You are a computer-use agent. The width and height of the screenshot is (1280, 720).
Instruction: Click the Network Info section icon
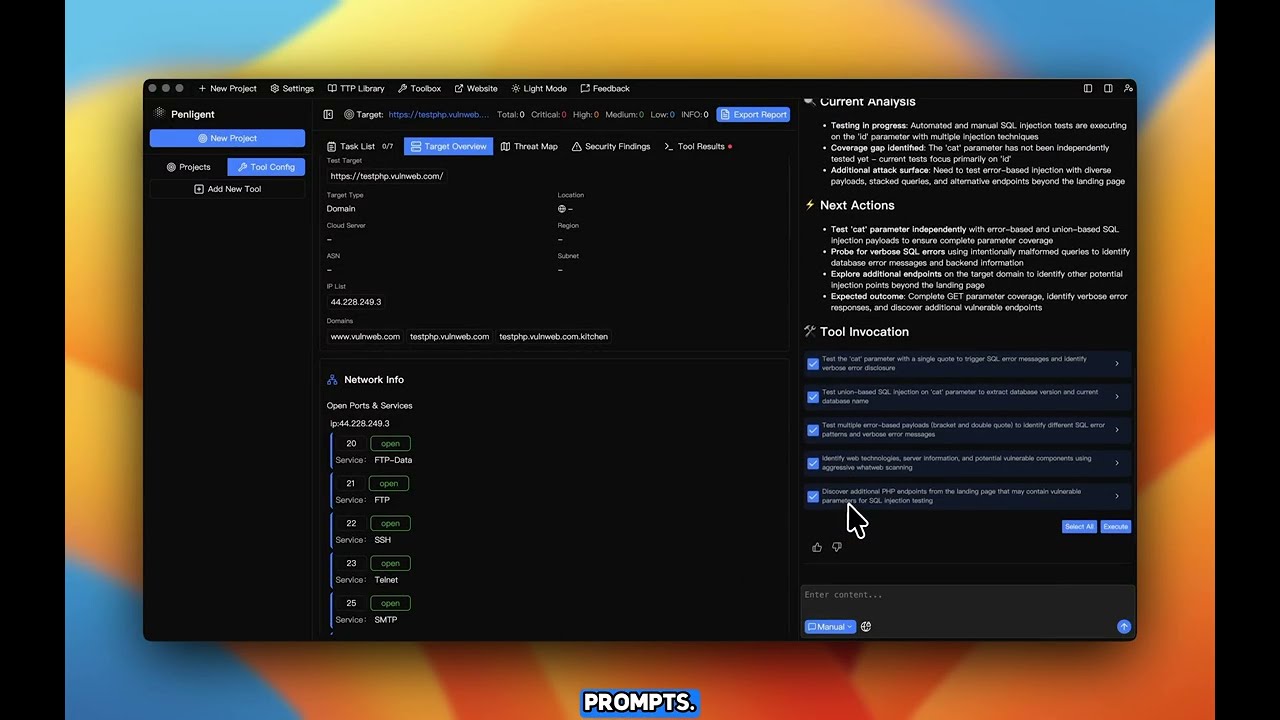(333, 380)
